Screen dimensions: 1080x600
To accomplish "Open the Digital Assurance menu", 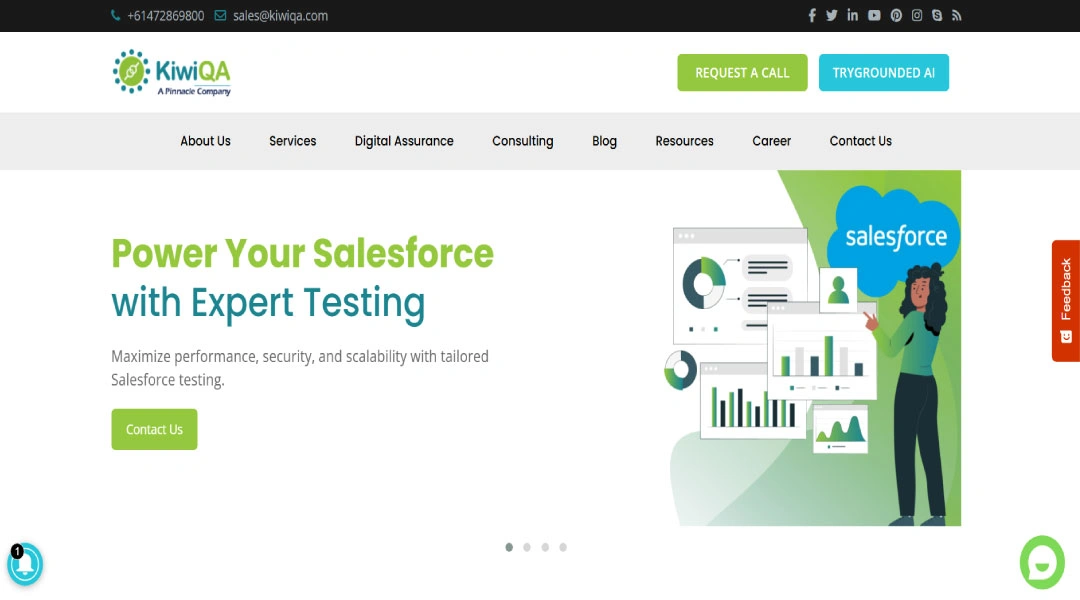I will pyautogui.click(x=404, y=141).
